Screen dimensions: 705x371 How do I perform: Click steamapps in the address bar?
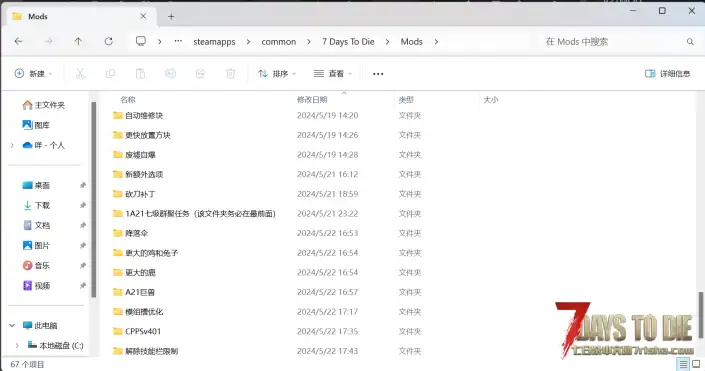214,41
